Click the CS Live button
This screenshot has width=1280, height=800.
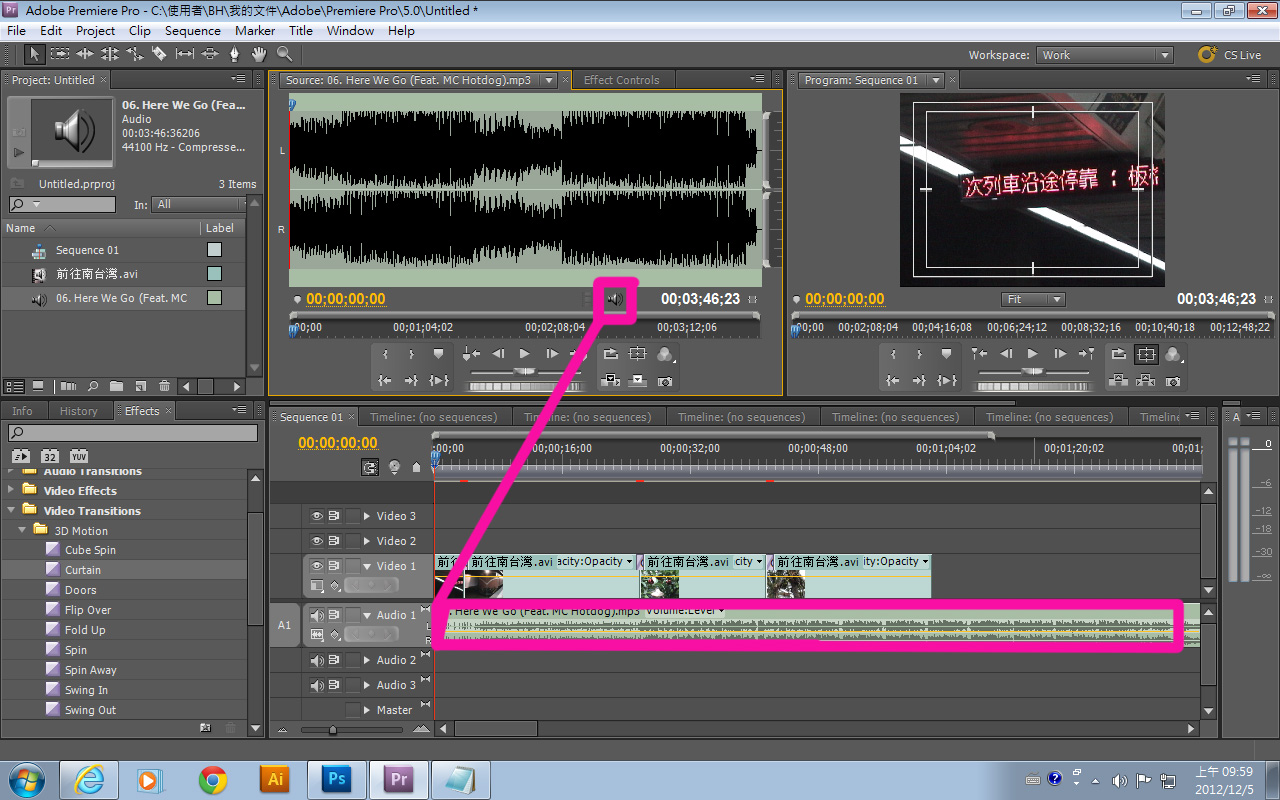[1230, 55]
